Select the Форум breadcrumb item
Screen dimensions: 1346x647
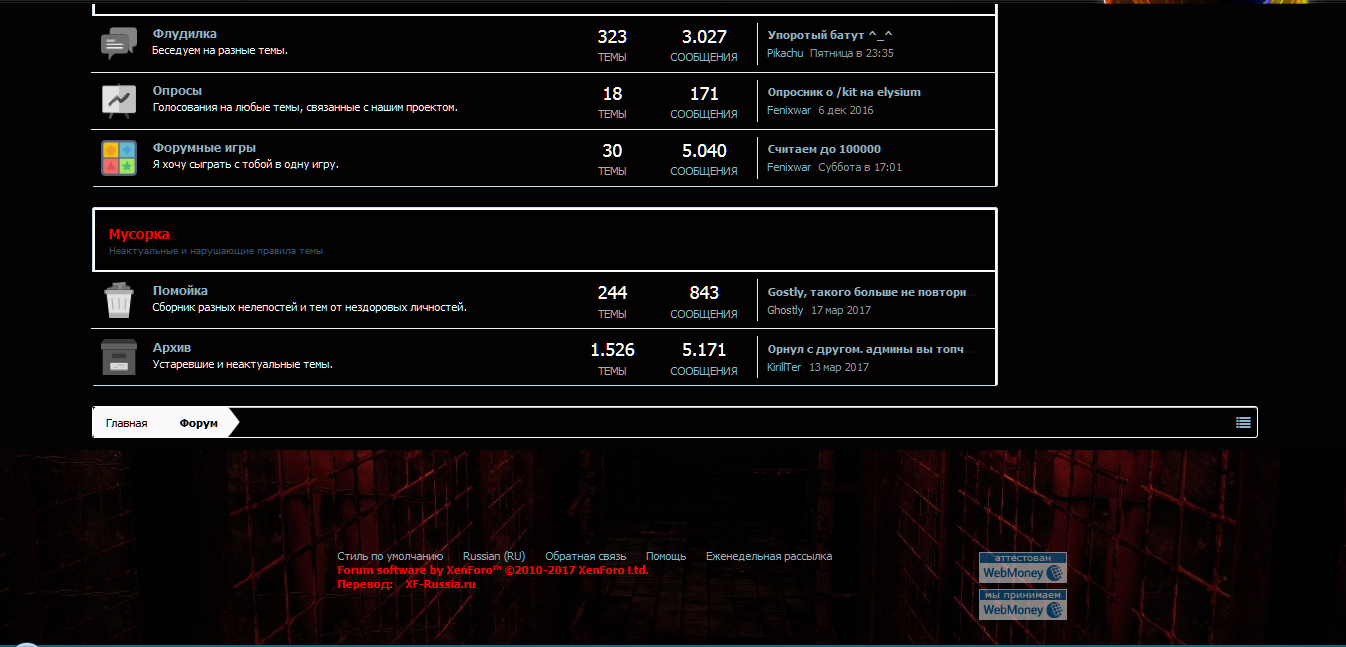tap(199, 423)
